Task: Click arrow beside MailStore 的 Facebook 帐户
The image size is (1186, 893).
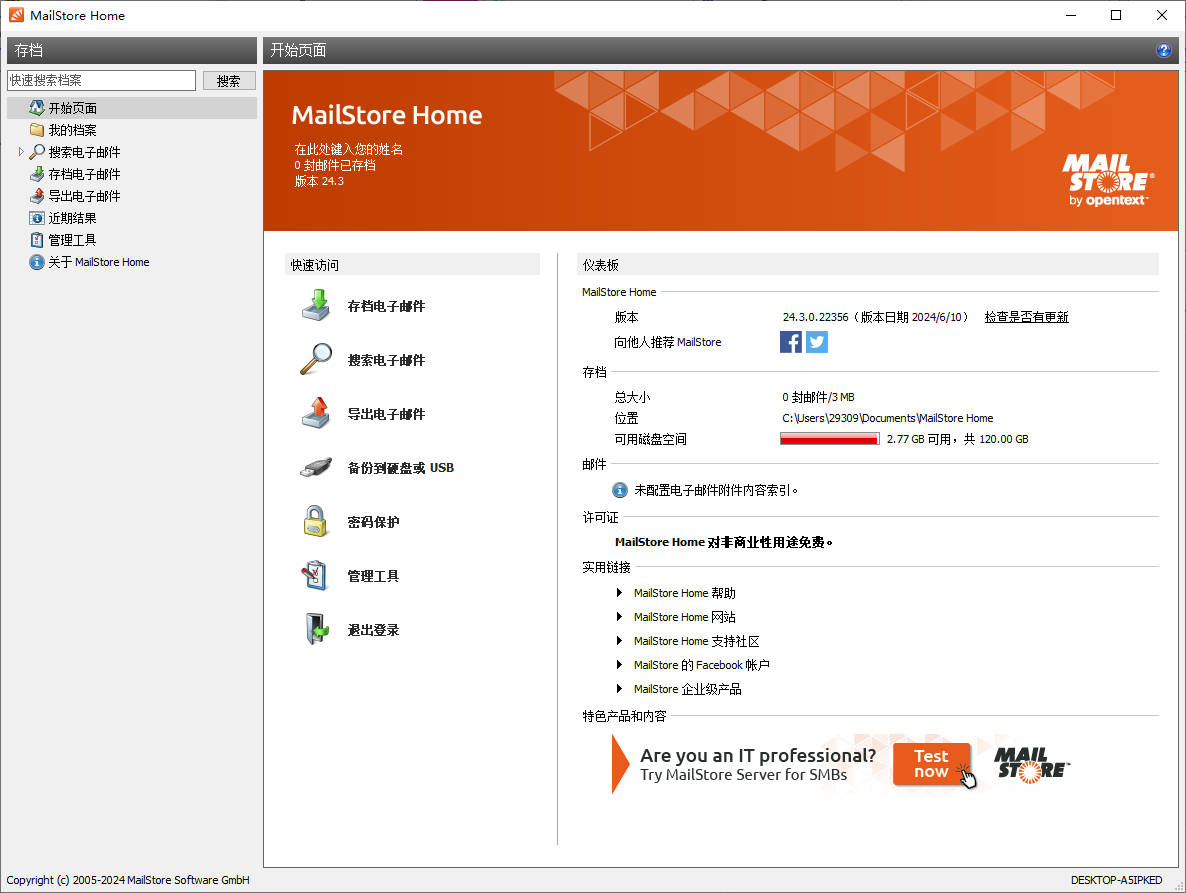Action: point(619,665)
